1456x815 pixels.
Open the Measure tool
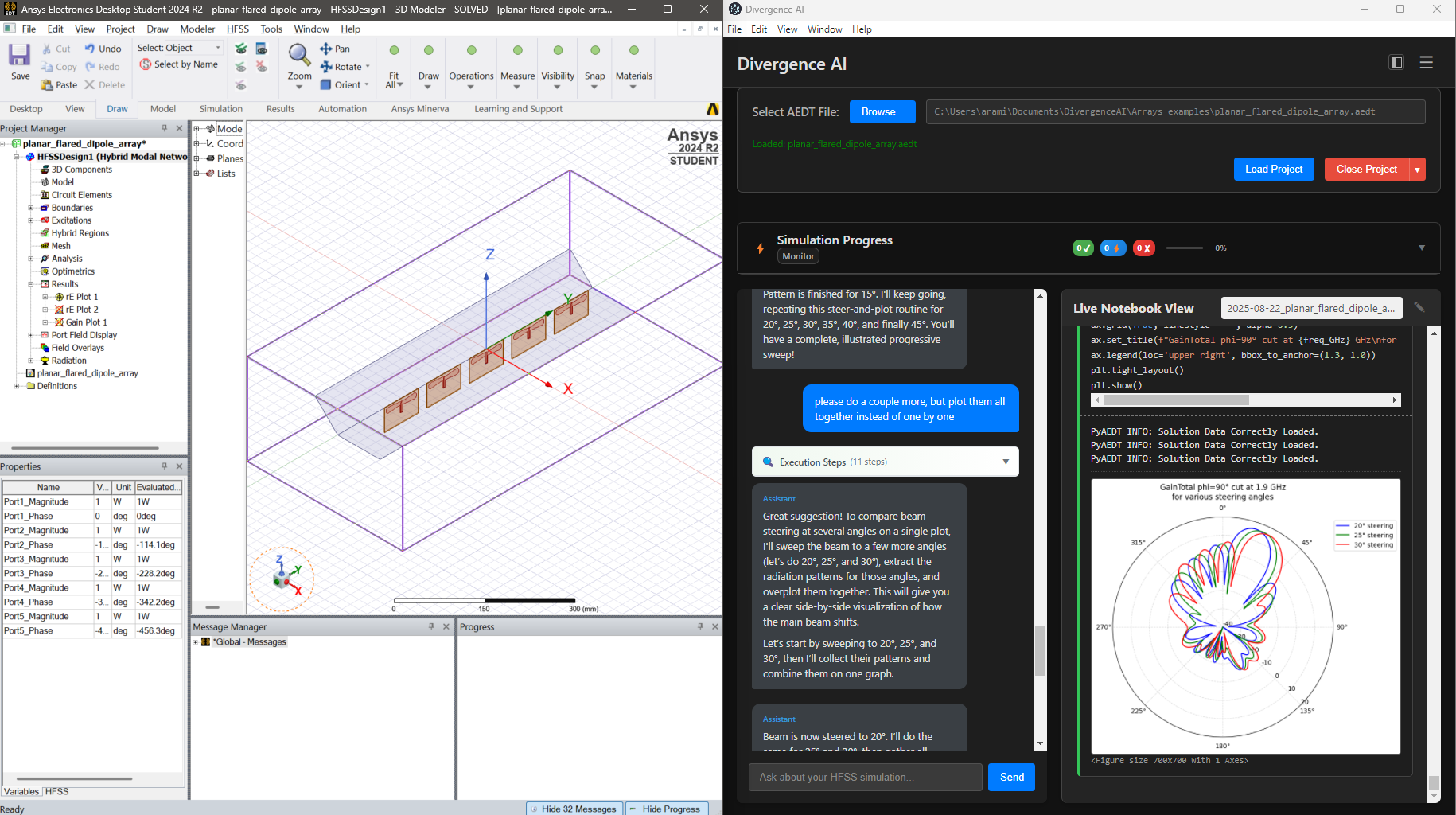[517, 51]
